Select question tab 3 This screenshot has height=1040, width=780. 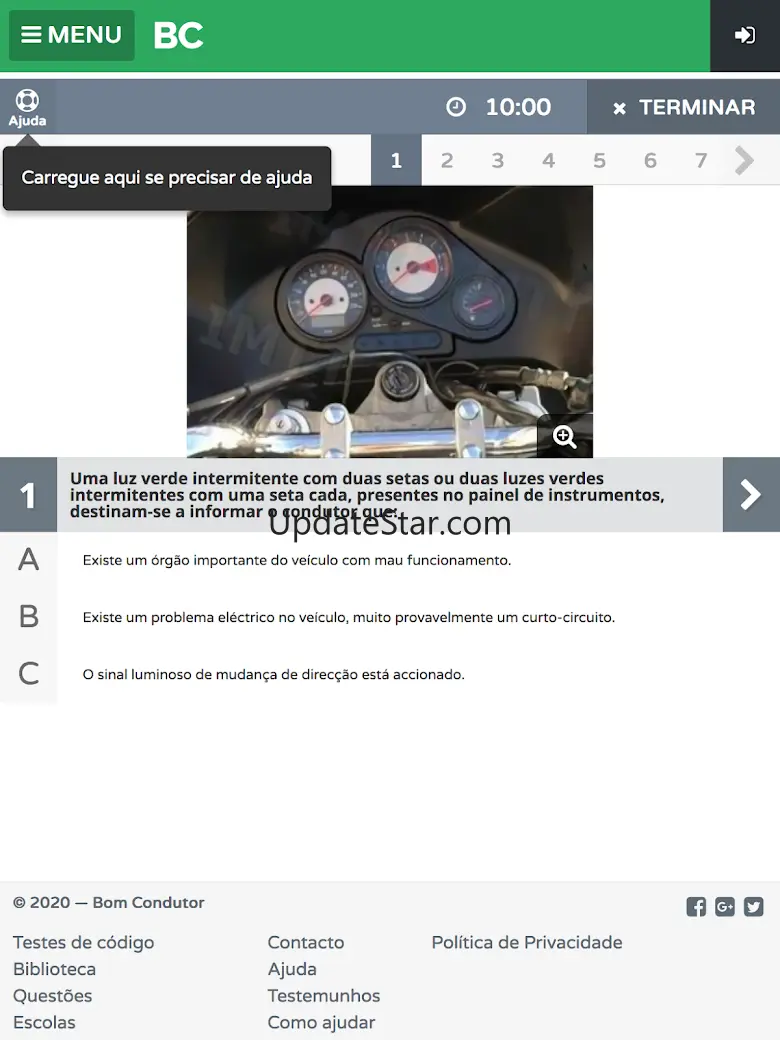pos(497,160)
